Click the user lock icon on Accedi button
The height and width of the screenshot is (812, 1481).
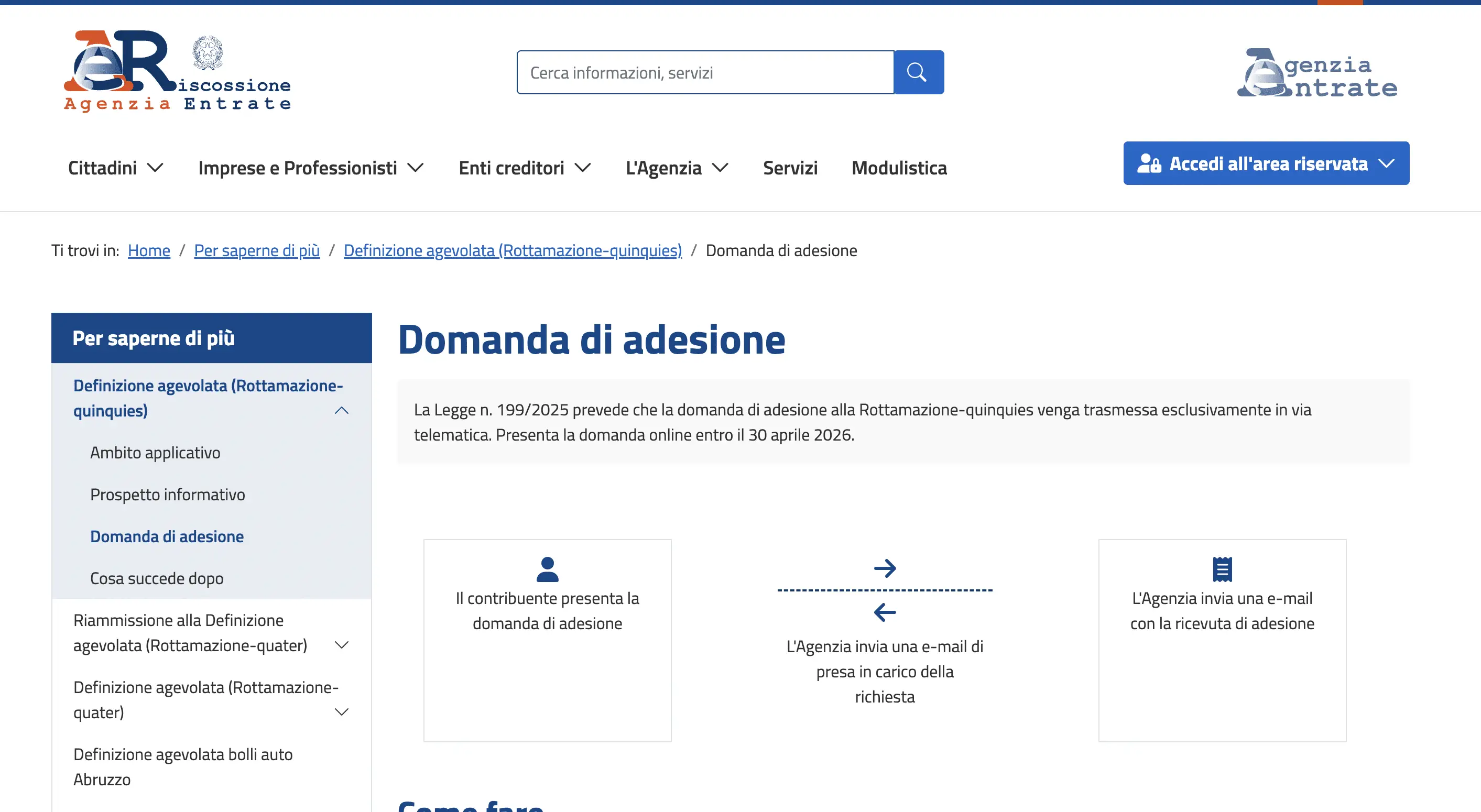pyautogui.click(x=1149, y=164)
